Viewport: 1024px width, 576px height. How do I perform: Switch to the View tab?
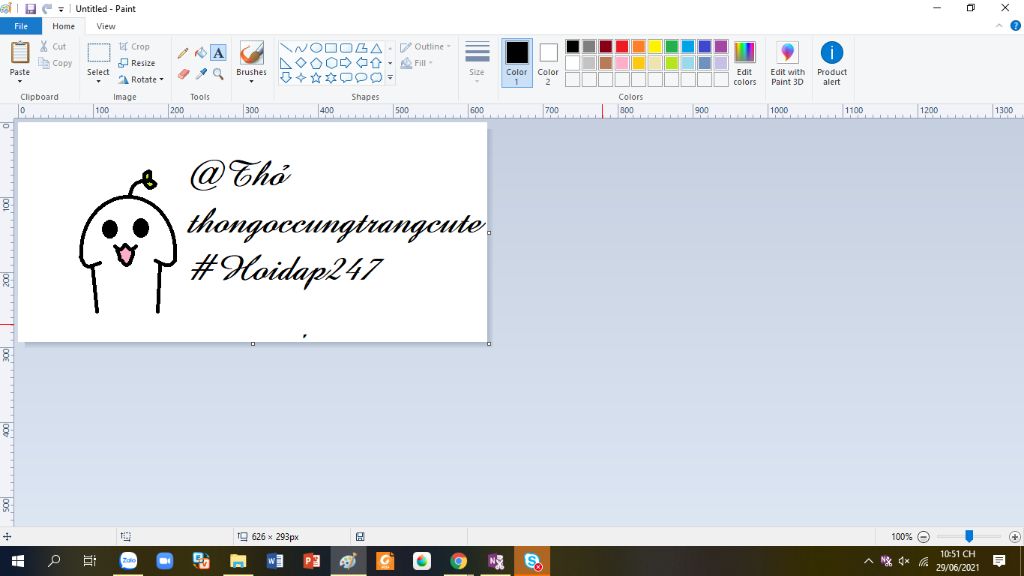(x=106, y=26)
